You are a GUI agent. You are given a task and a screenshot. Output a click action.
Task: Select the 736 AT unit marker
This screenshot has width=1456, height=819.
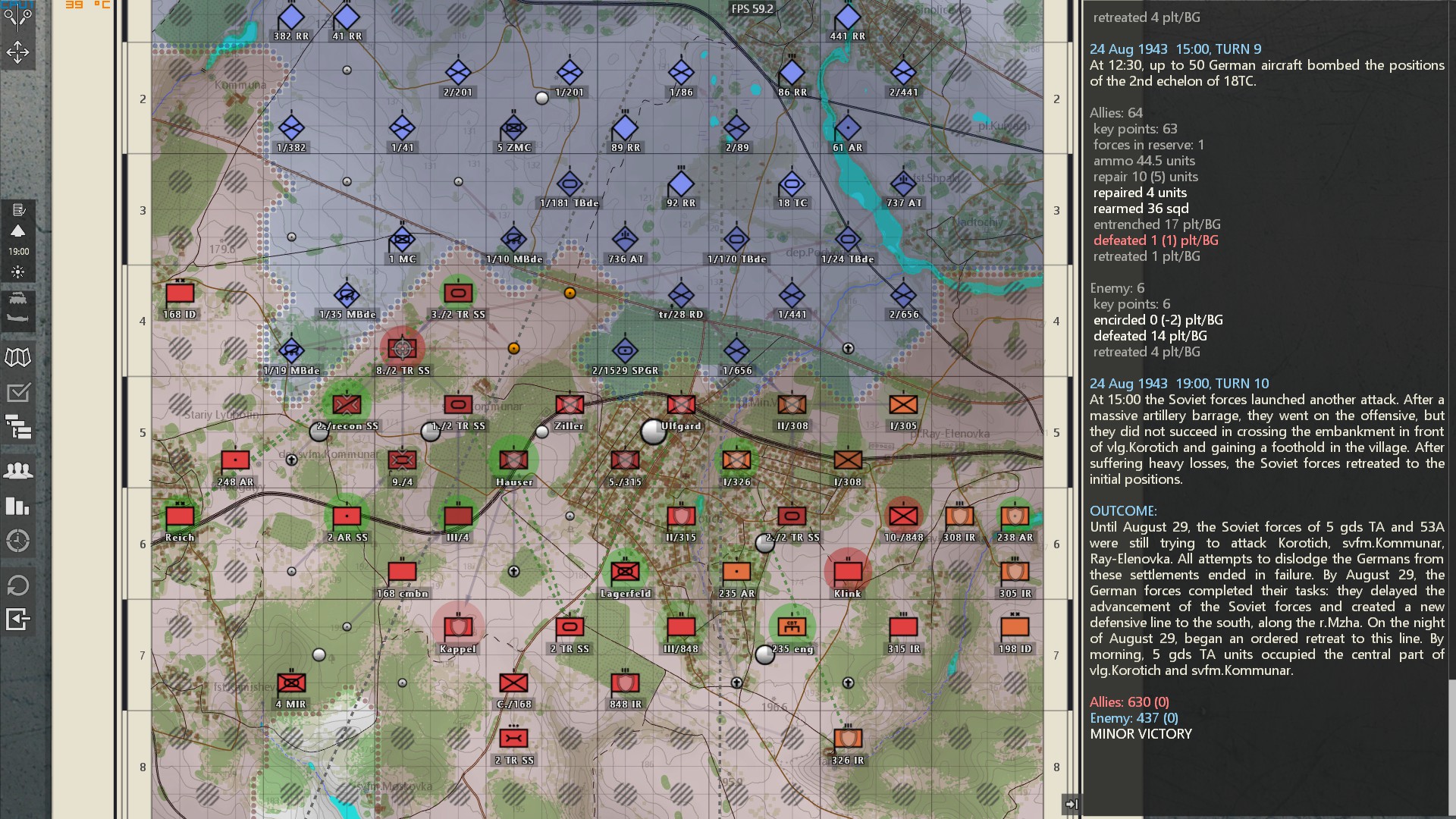[625, 240]
